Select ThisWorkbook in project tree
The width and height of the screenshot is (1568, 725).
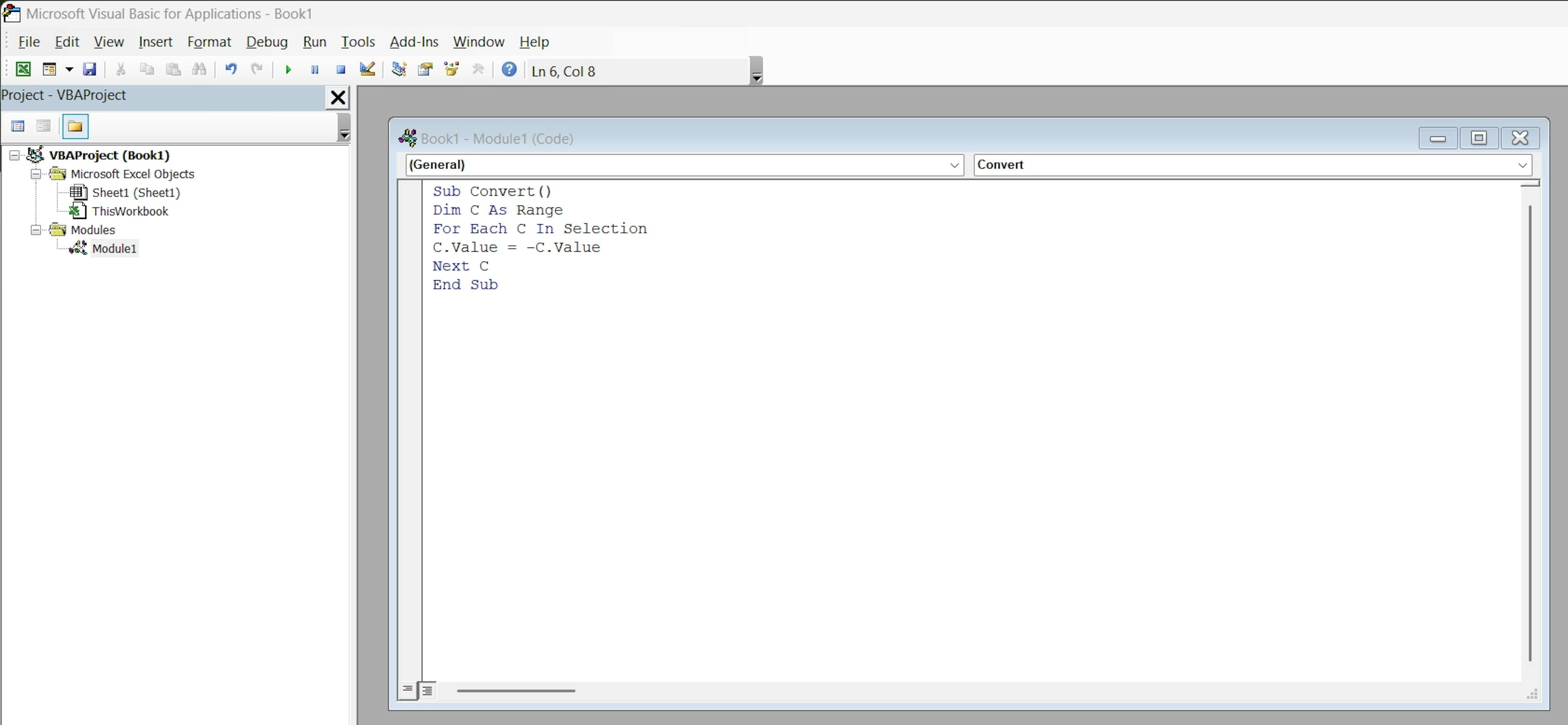click(x=130, y=211)
